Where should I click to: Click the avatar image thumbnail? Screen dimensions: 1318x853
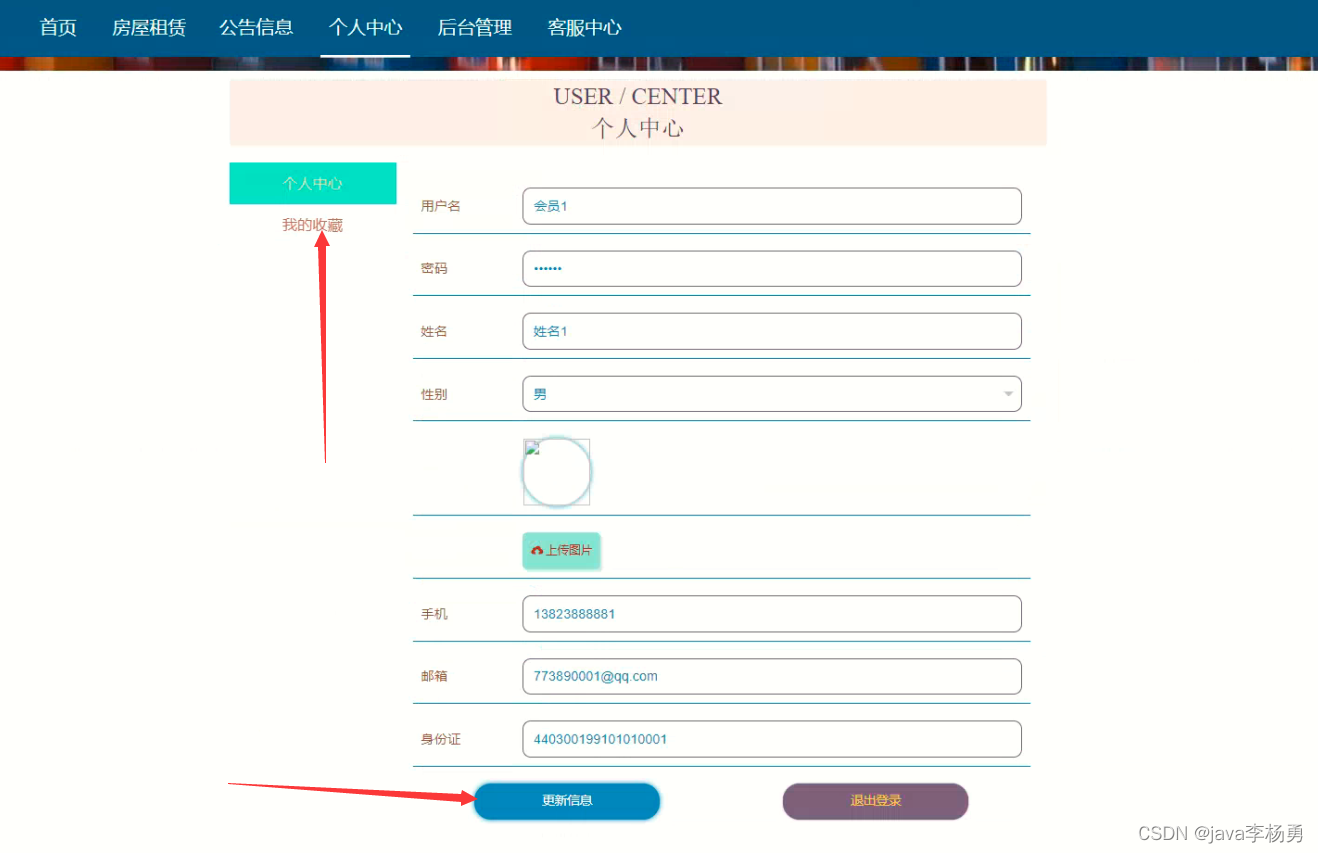coord(557,471)
